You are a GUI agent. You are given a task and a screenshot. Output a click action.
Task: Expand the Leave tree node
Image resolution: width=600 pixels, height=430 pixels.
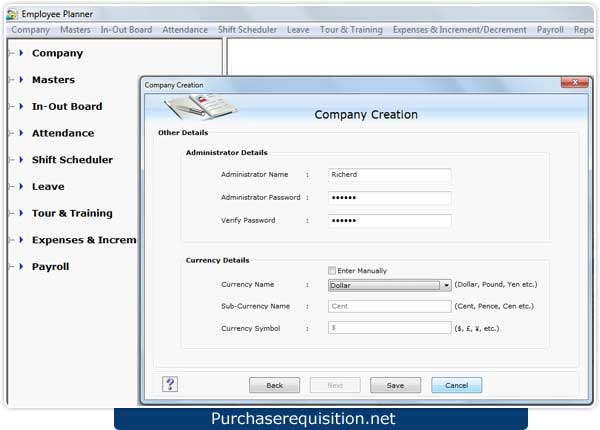pos(21,186)
